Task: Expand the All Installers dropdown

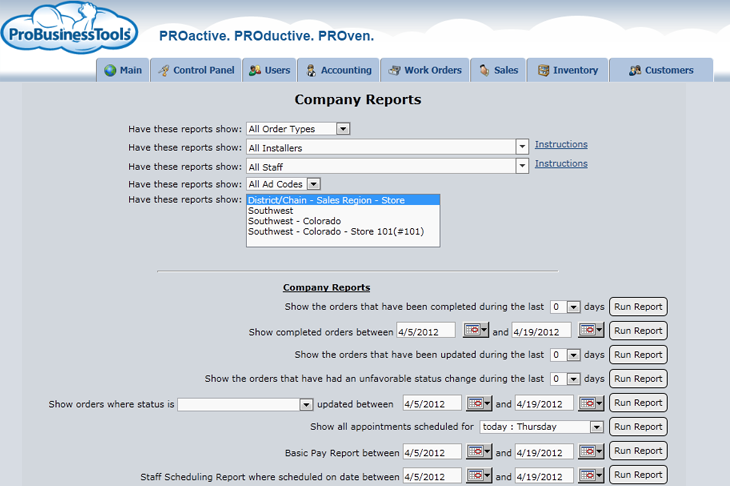Action: coord(522,147)
